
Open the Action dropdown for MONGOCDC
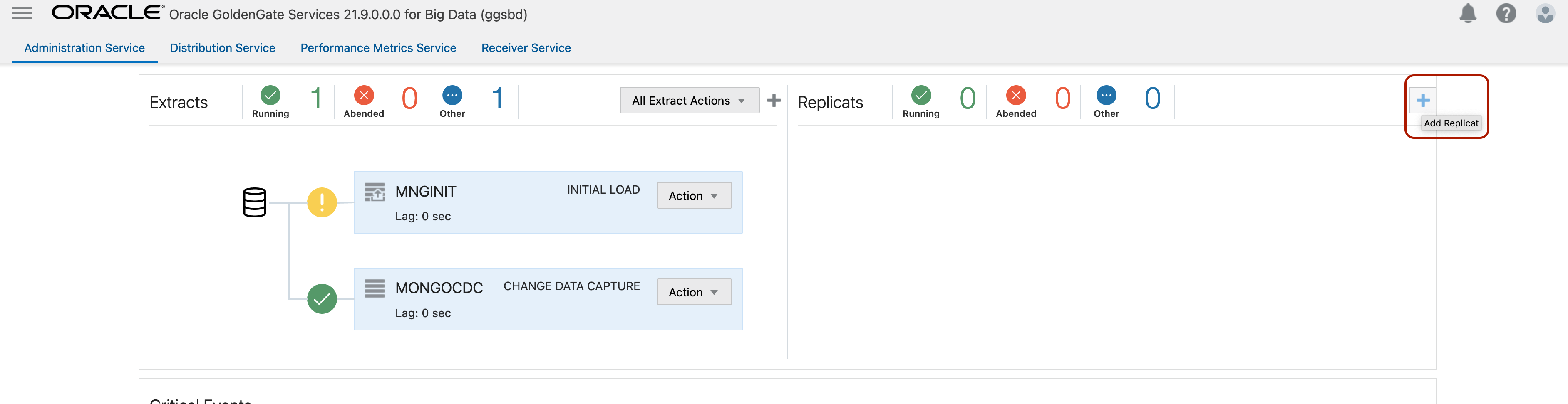(694, 292)
